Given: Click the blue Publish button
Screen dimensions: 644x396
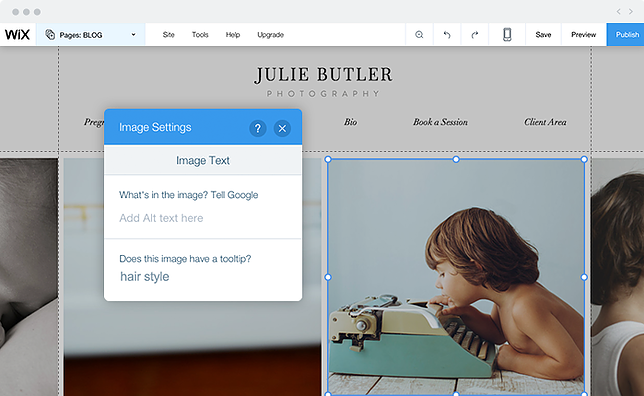Looking at the screenshot, I should pyautogui.click(x=626, y=35).
